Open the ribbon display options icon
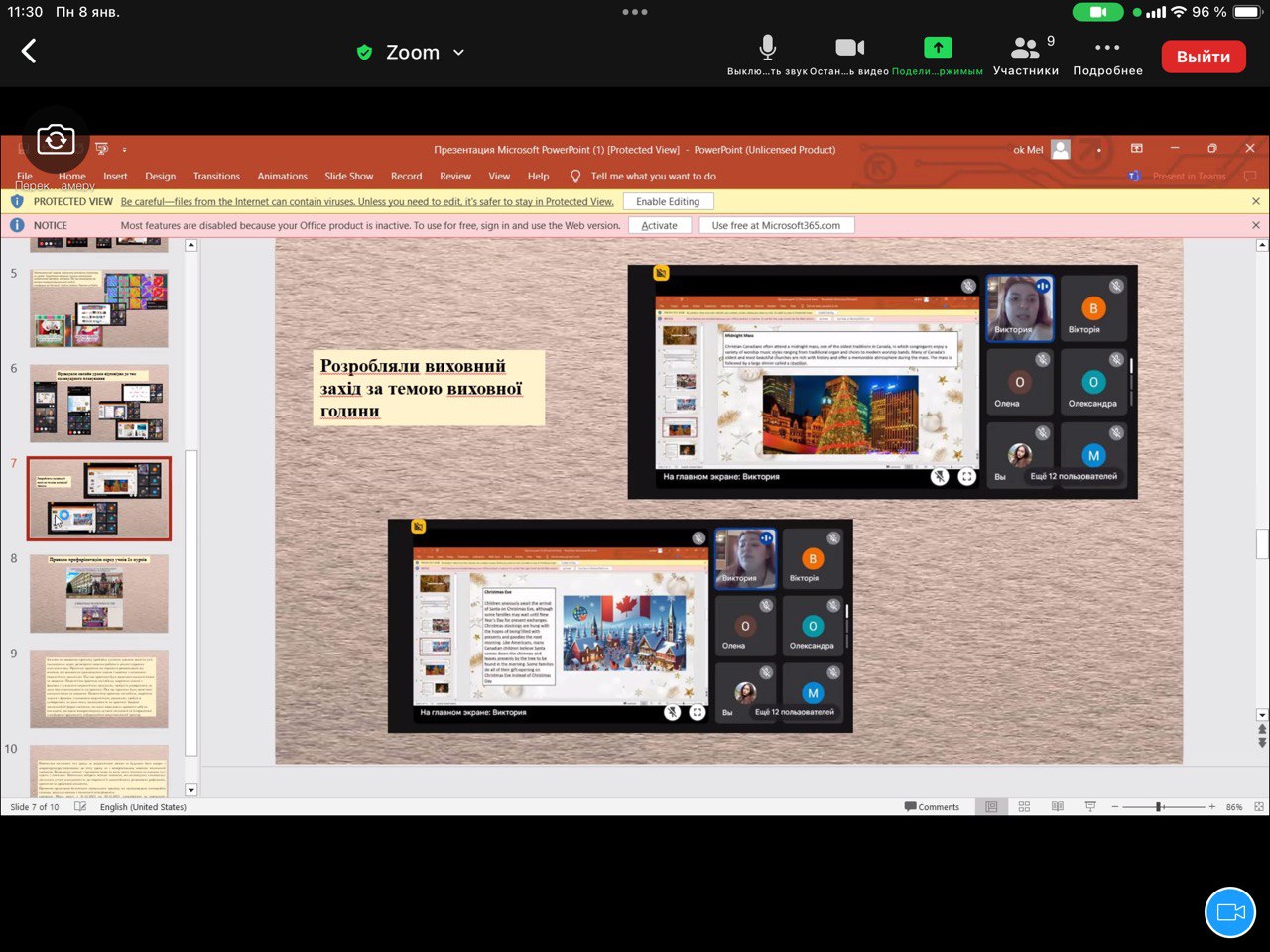The width and height of the screenshot is (1270, 952). click(1137, 149)
